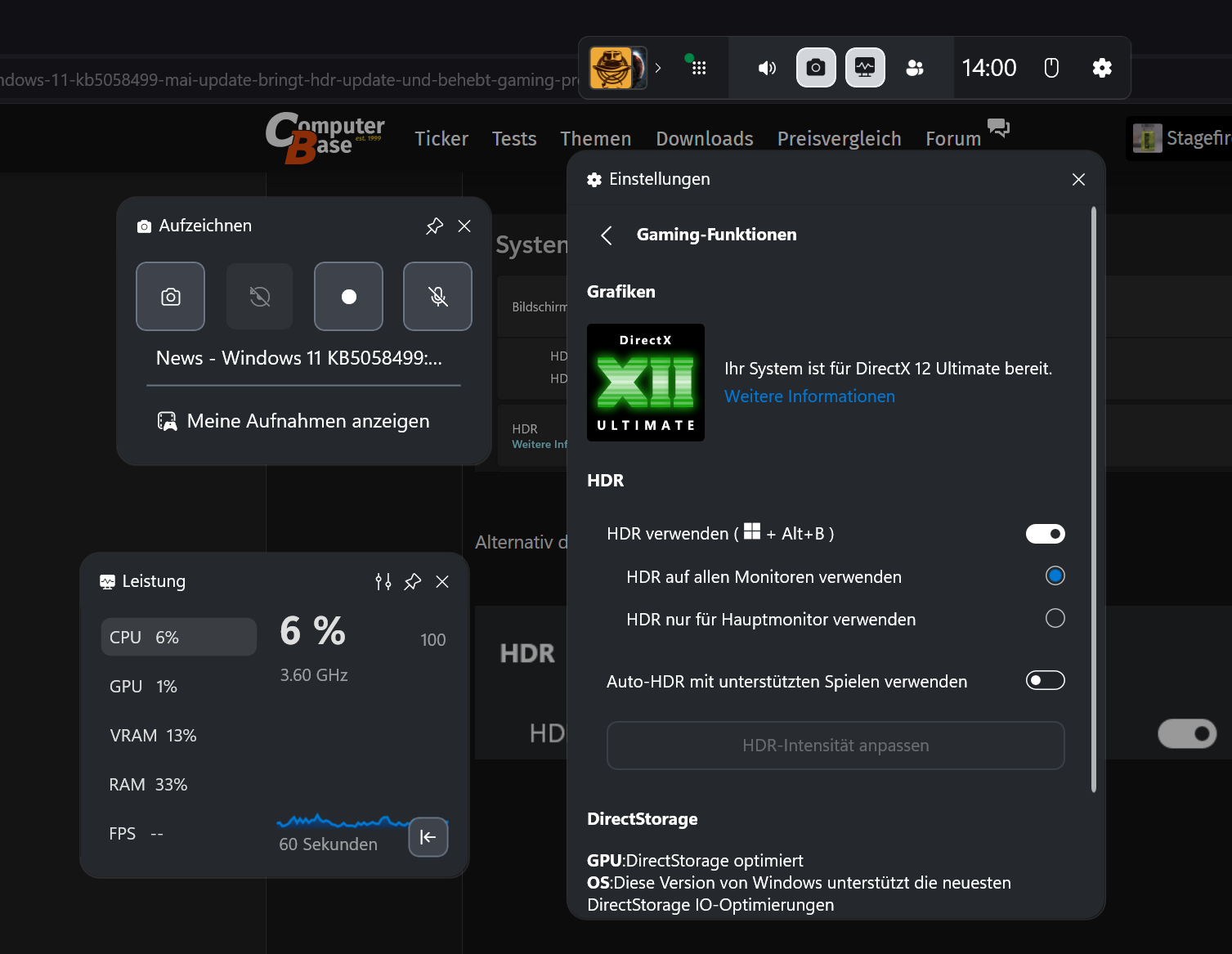Screen dimensions: 1232x954
Task: Open Game Bar settings via the gear icon
Action: click(1101, 68)
